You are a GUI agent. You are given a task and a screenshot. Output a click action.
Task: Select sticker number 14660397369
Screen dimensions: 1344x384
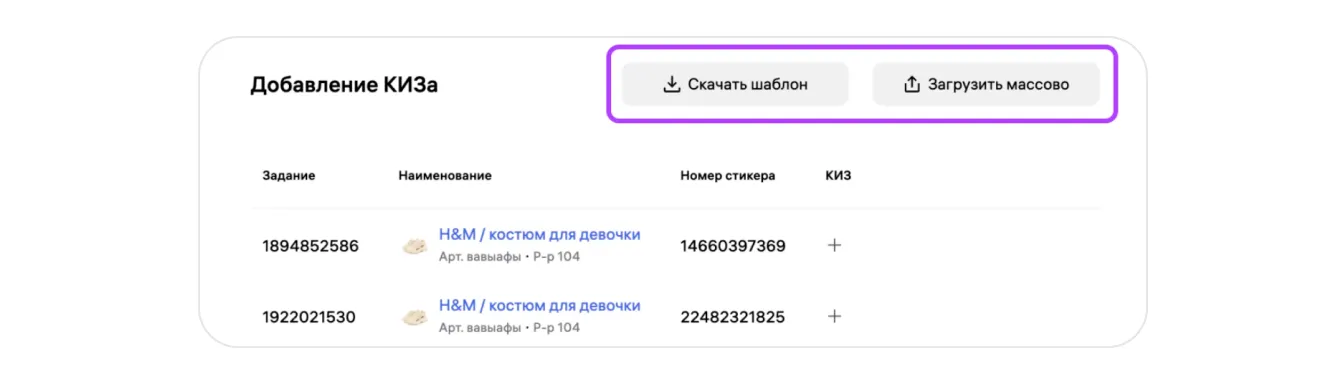[733, 246]
